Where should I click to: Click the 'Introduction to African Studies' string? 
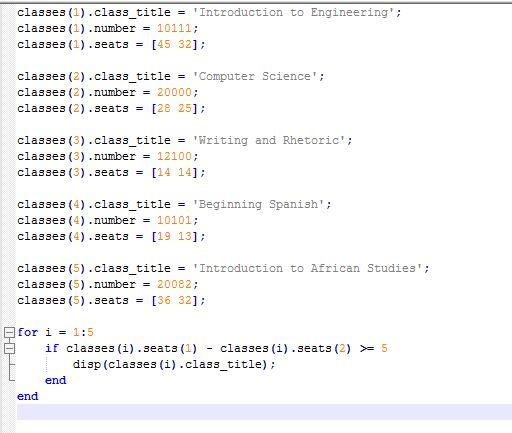(307, 268)
